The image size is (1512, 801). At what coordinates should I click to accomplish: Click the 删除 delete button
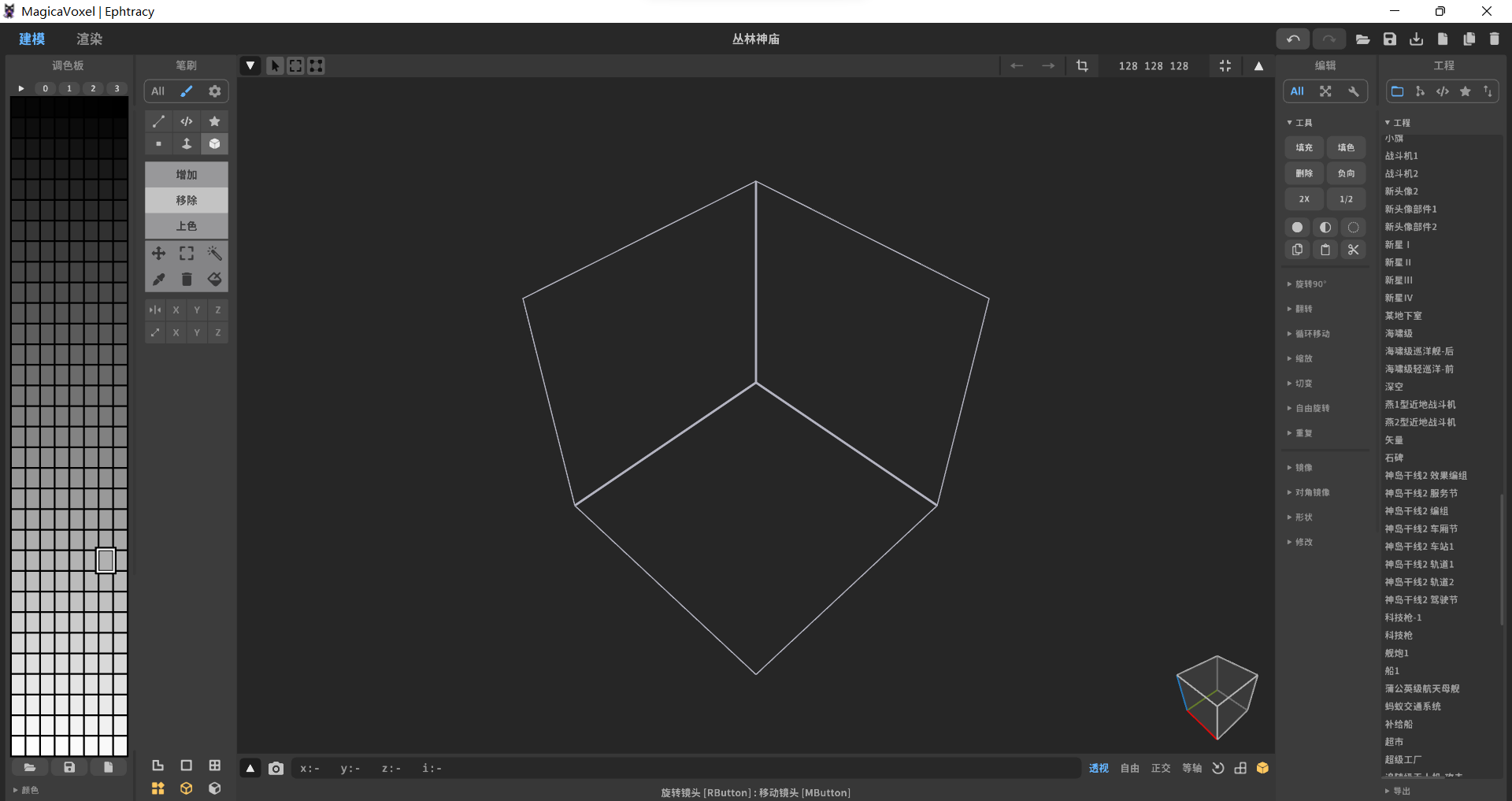(1304, 173)
